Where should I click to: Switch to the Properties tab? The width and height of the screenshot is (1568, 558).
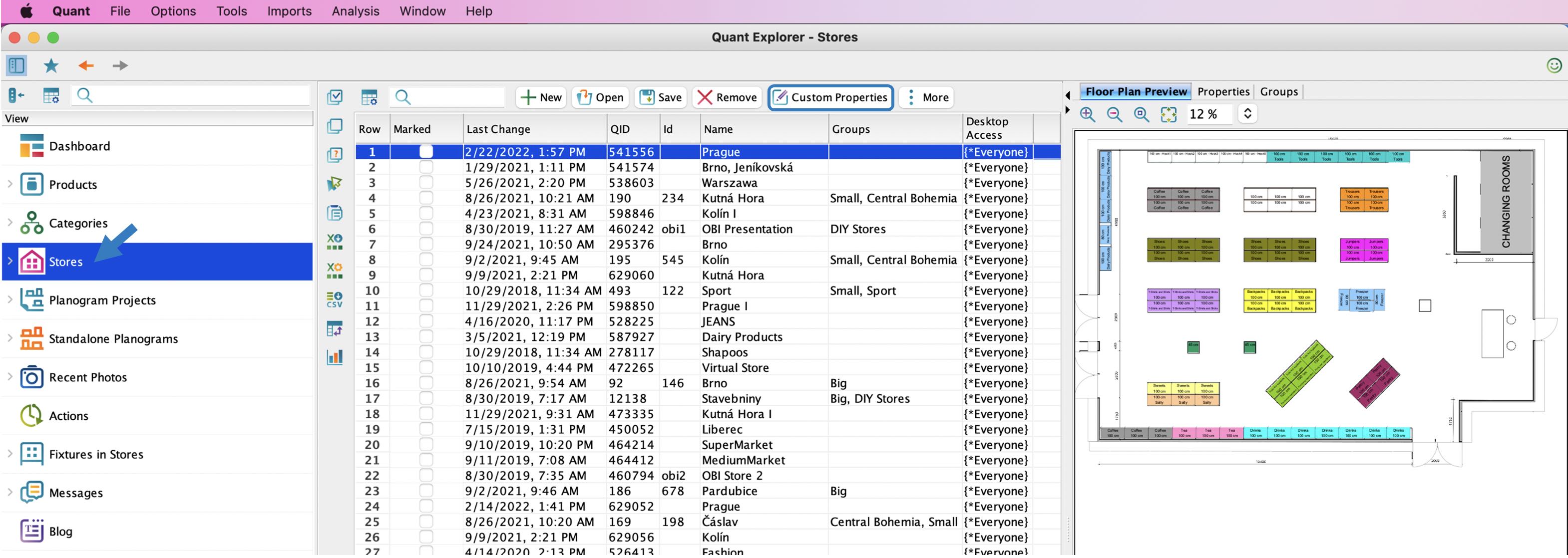[x=1223, y=92]
